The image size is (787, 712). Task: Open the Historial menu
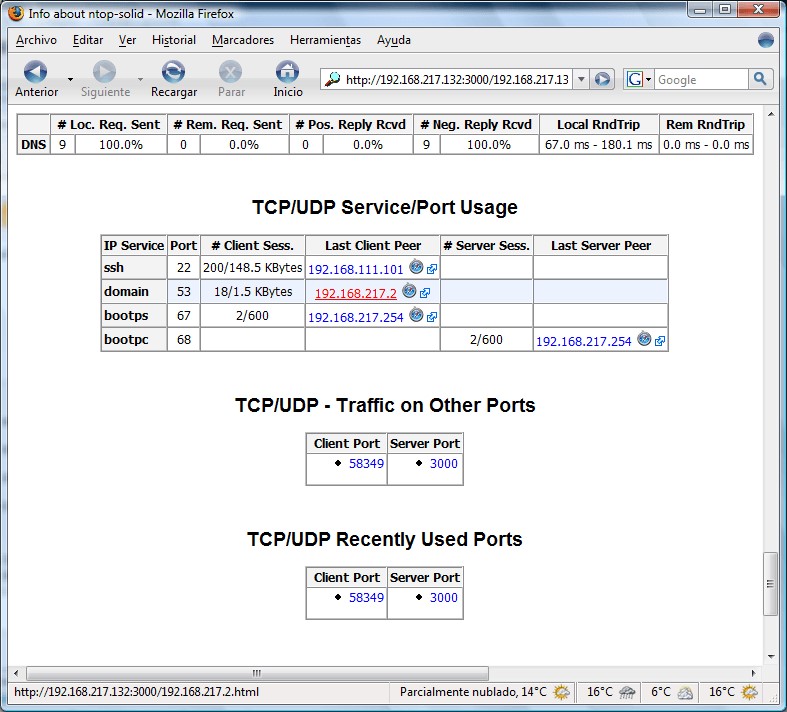(174, 40)
